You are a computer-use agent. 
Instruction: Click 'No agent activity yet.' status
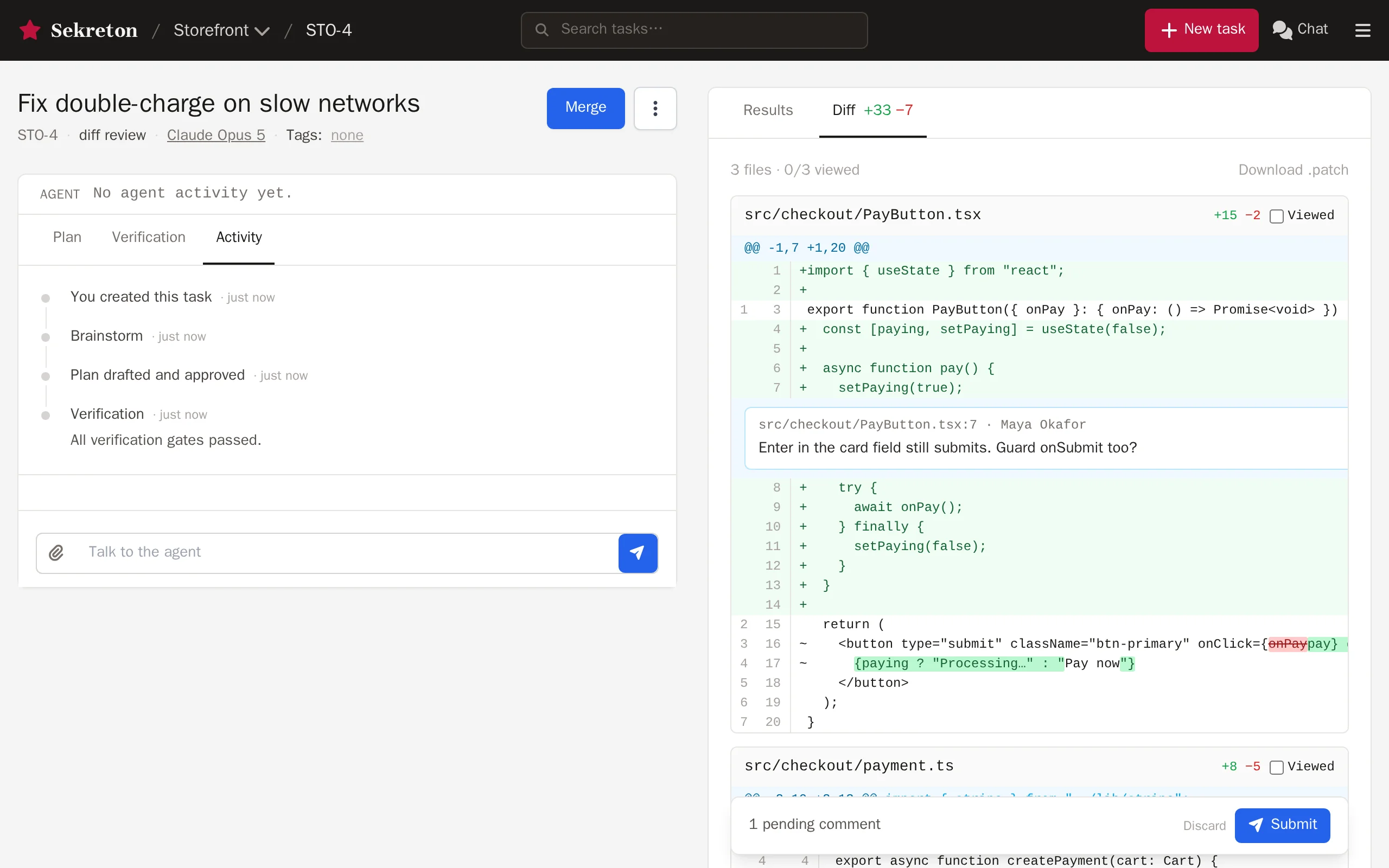coord(193,193)
